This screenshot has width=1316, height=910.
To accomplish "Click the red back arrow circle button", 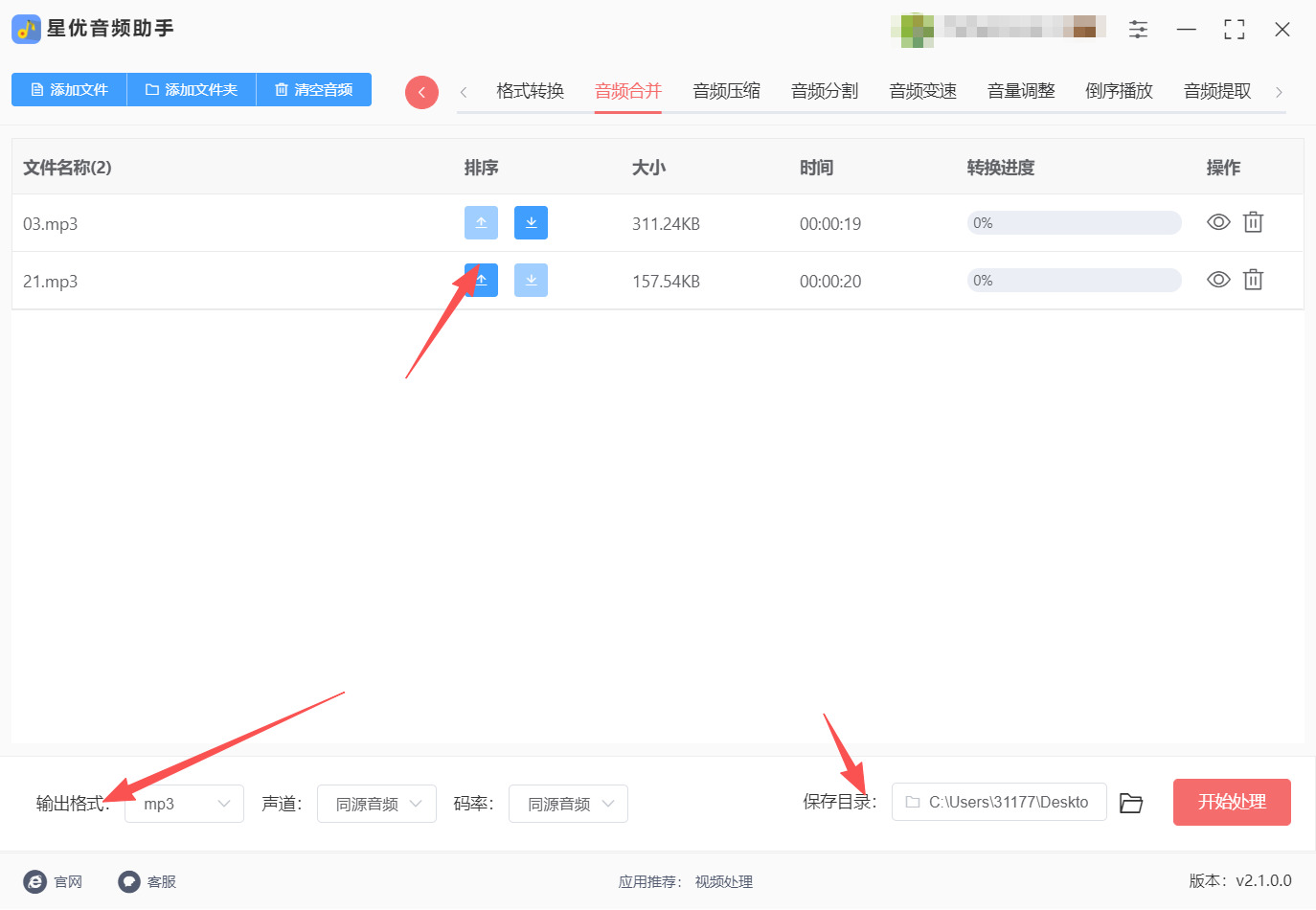I will pos(421,92).
